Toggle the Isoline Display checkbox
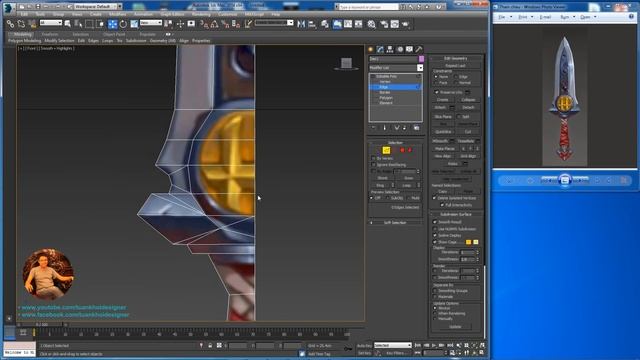The width and height of the screenshot is (640, 360). pos(435,236)
